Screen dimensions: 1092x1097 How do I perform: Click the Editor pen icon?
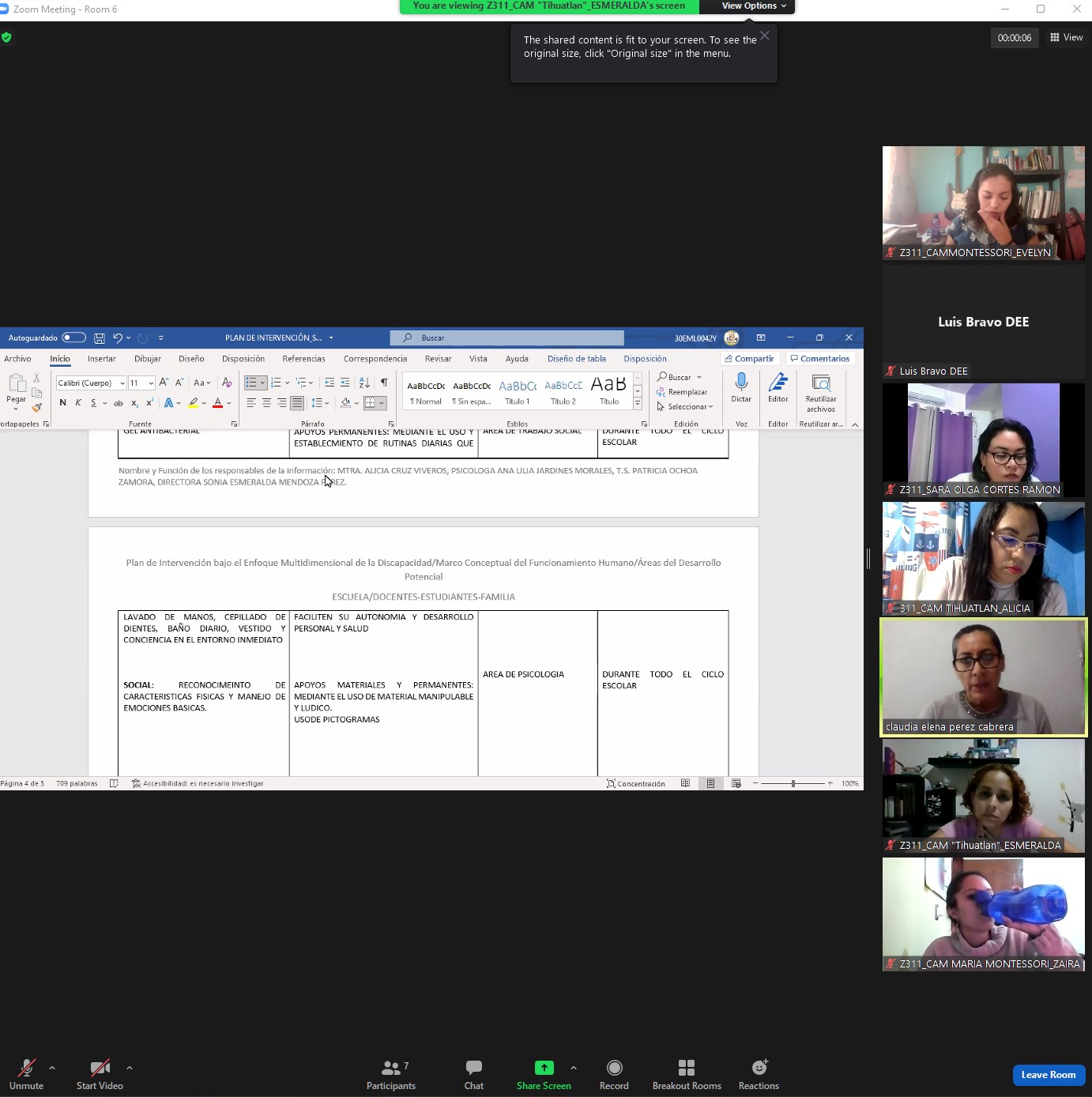(x=778, y=383)
